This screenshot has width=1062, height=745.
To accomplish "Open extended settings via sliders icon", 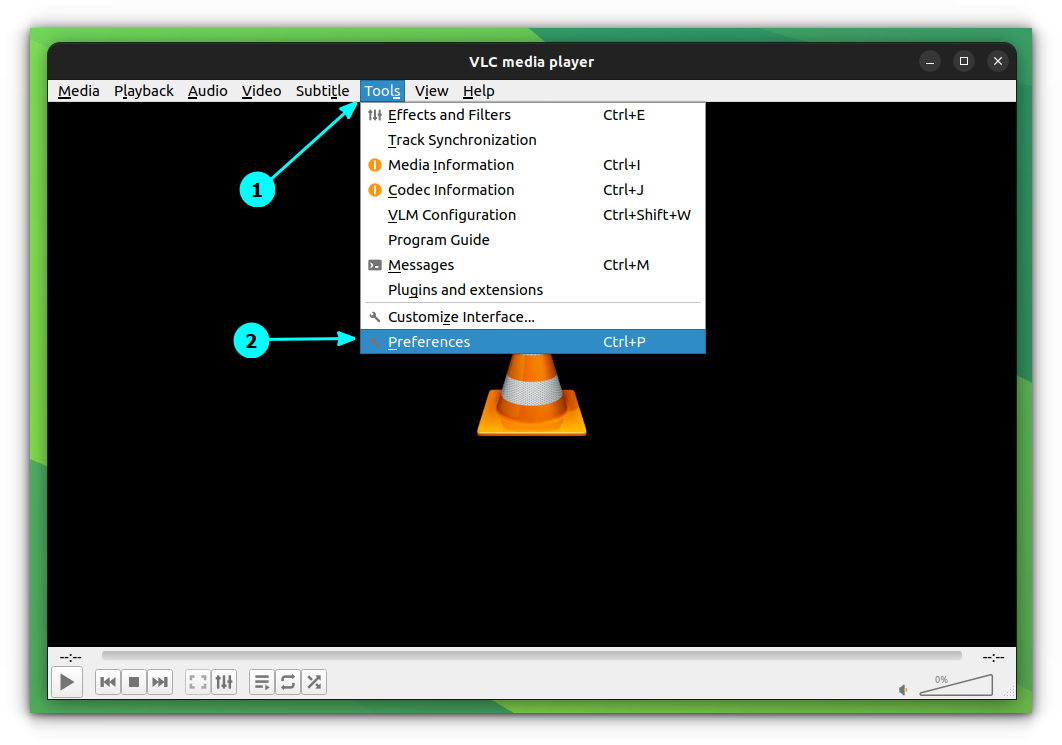I will pos(224,681).
